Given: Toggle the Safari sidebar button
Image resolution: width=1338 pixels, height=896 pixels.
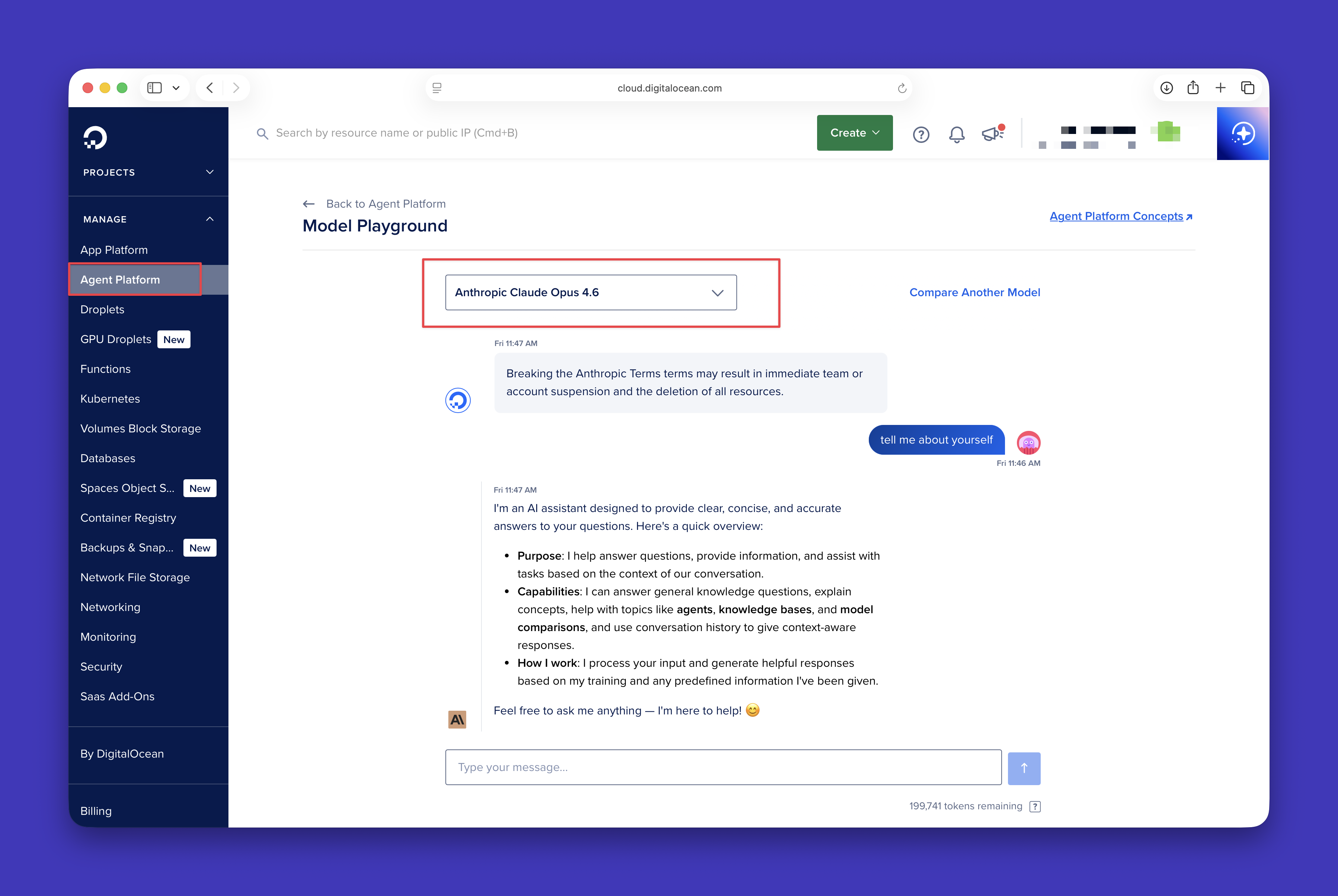Looking at the screenshot, I should click(x=154, y=88).
